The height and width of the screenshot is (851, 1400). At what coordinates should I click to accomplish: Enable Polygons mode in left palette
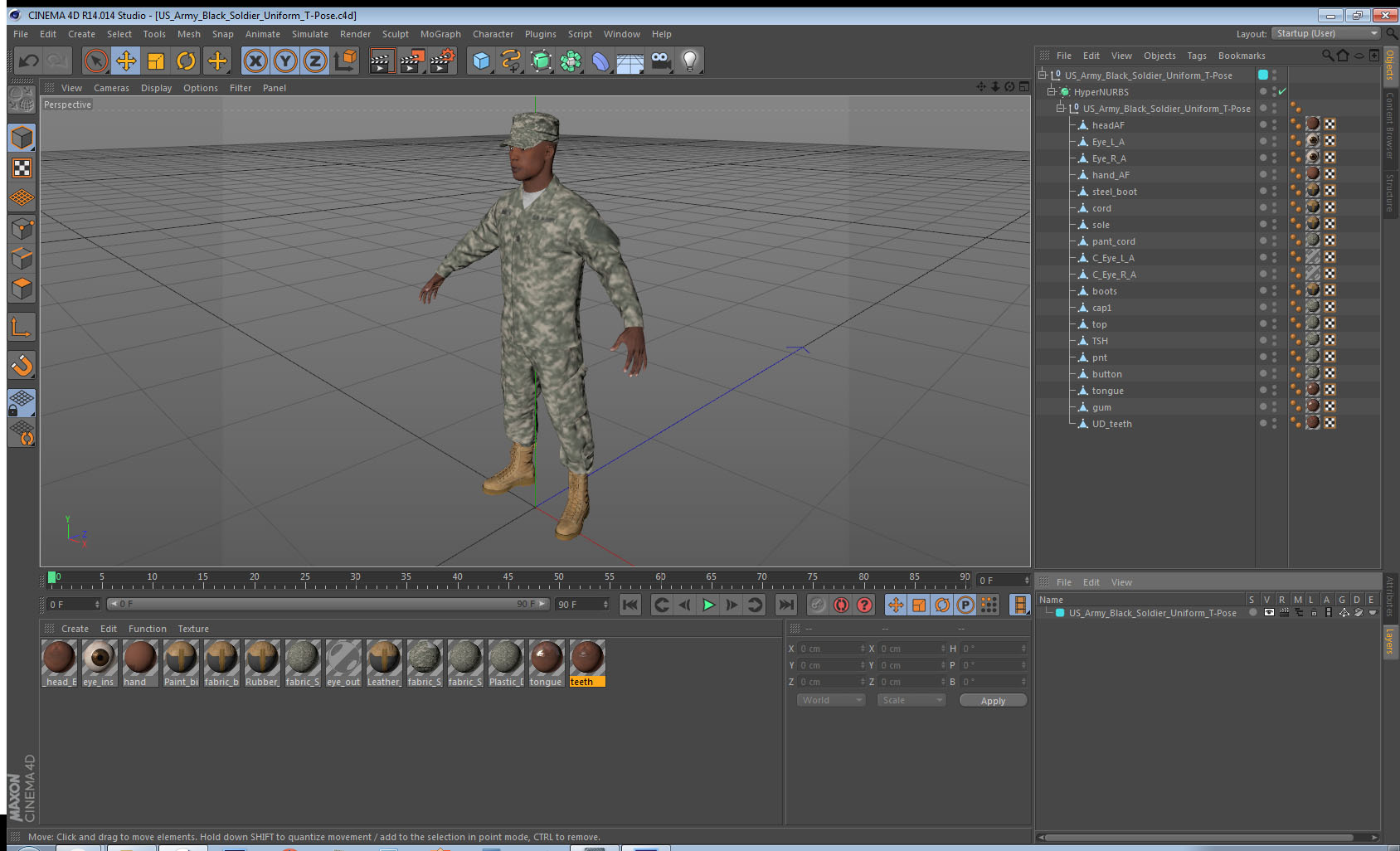(22, 288)
